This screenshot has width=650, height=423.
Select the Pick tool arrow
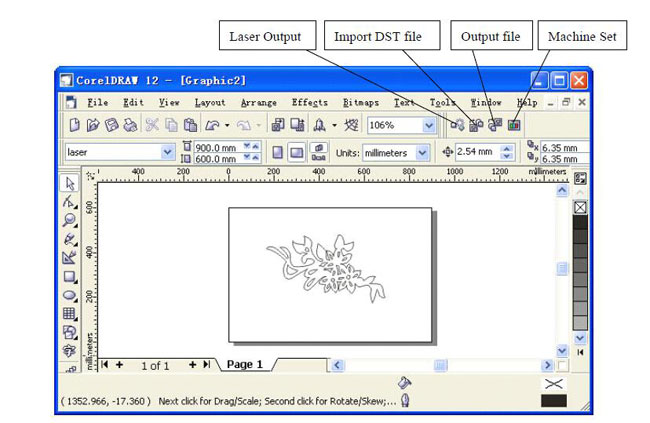pos(70,183)
